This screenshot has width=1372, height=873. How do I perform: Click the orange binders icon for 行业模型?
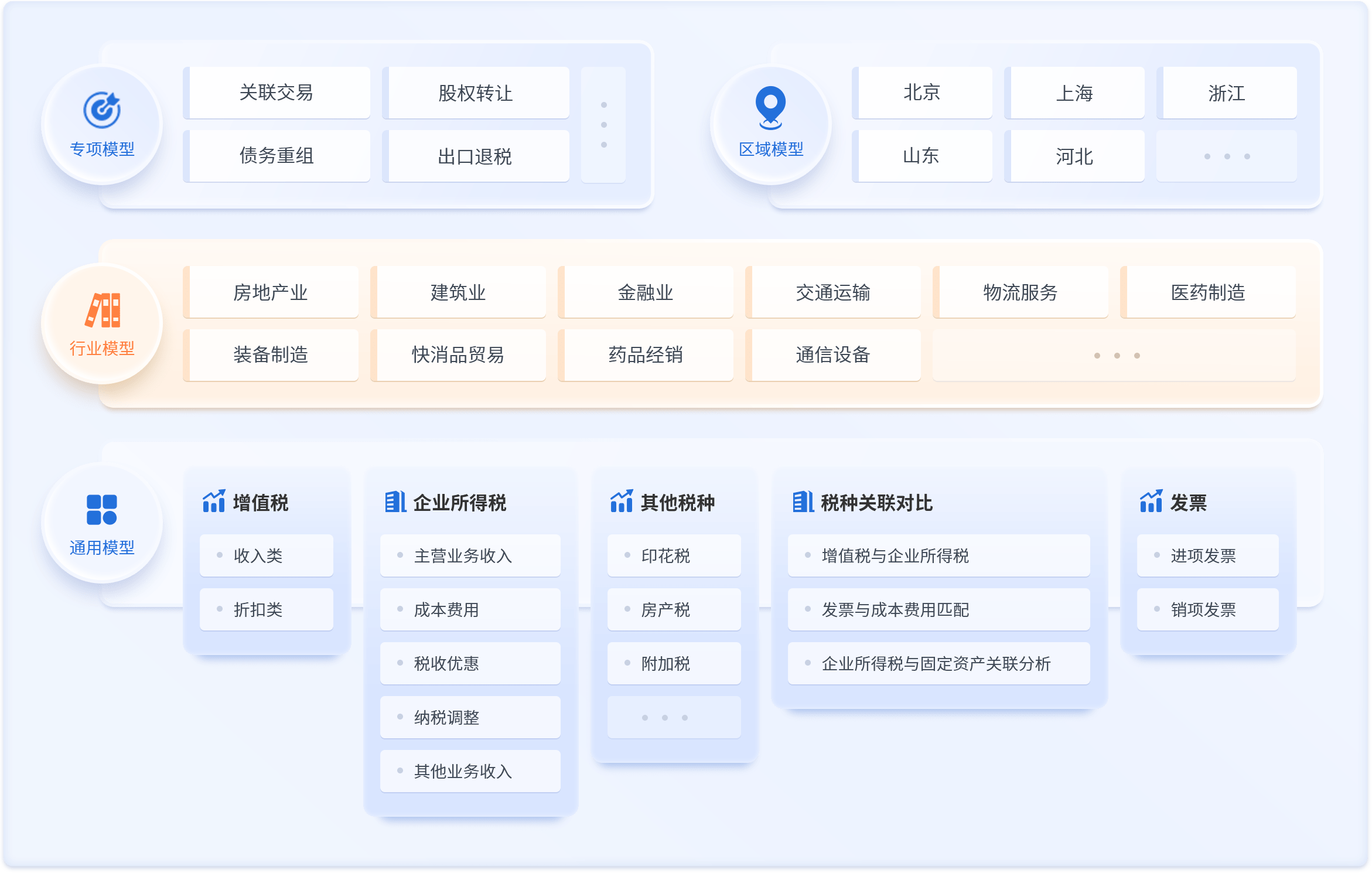[103, 309]
